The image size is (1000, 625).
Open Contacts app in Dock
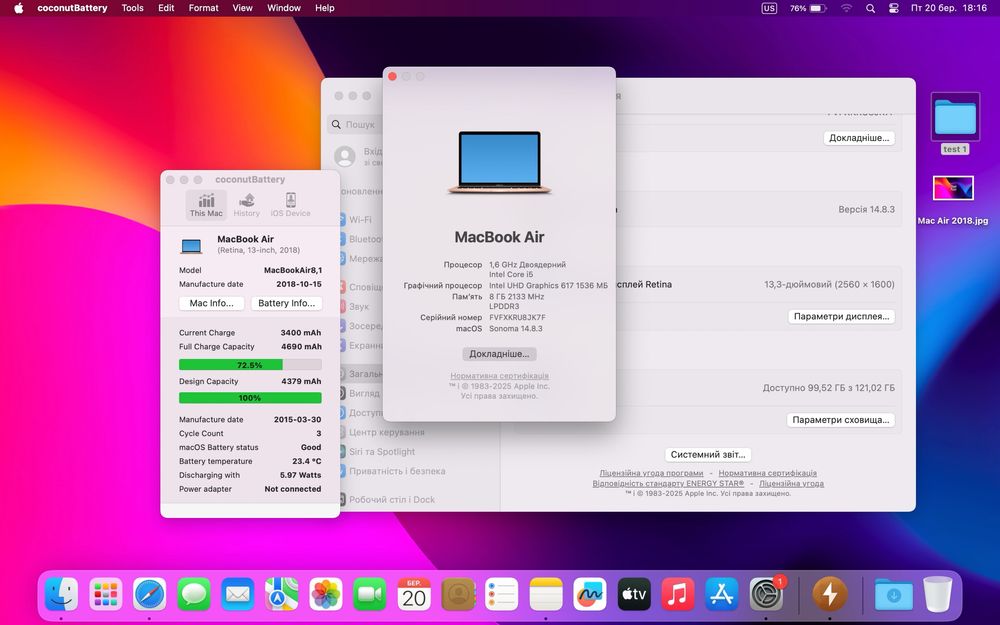[x=458, y=594]
